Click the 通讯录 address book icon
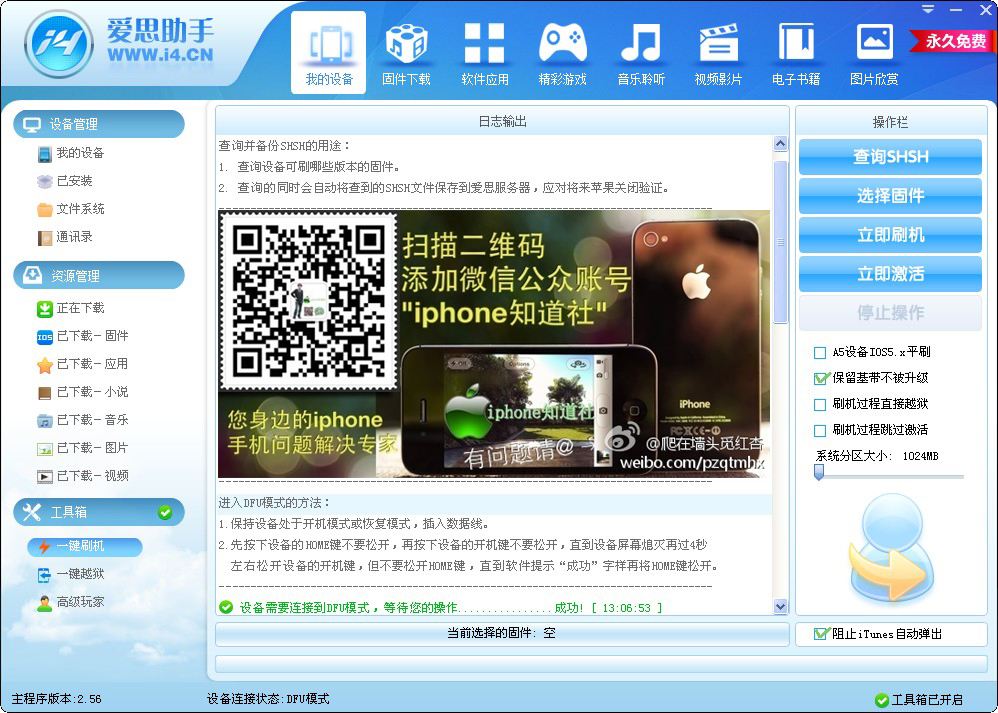The width and height of the screenshot is (998, 713). [45, 237]
